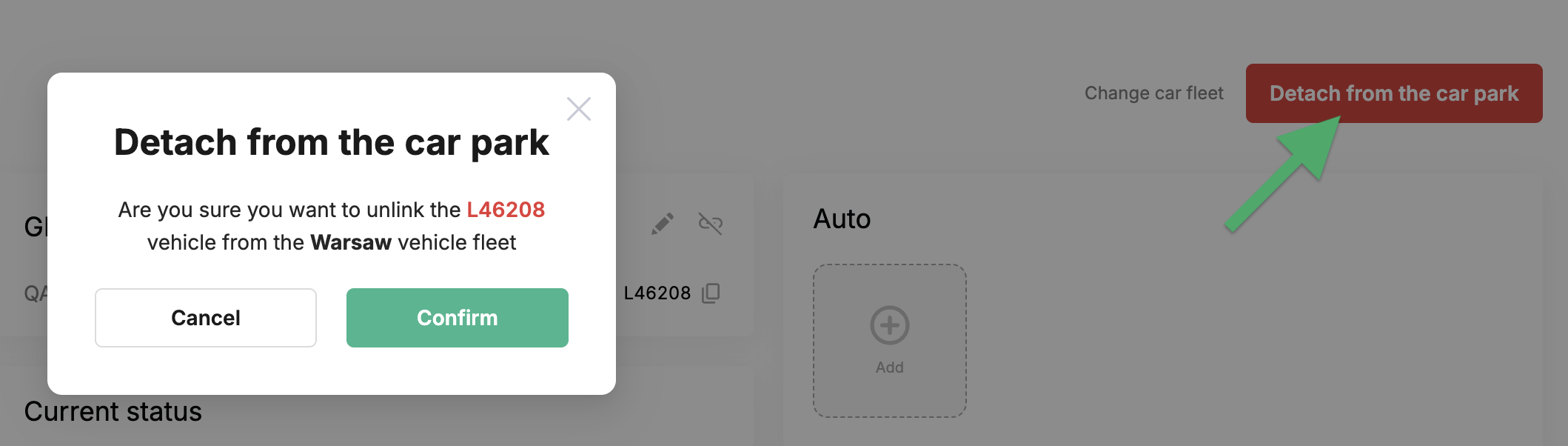Click the red Detach from the car park button
Screen dimensions: 1568x446
[x=1394, y=93]
